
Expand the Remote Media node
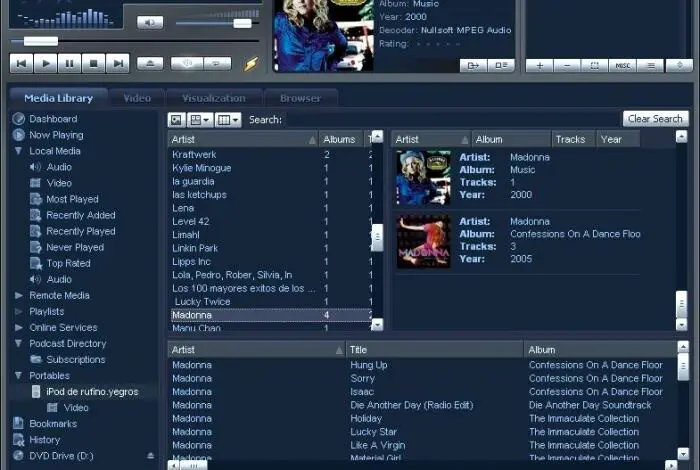pyautogui.click(x=19, y=295)
